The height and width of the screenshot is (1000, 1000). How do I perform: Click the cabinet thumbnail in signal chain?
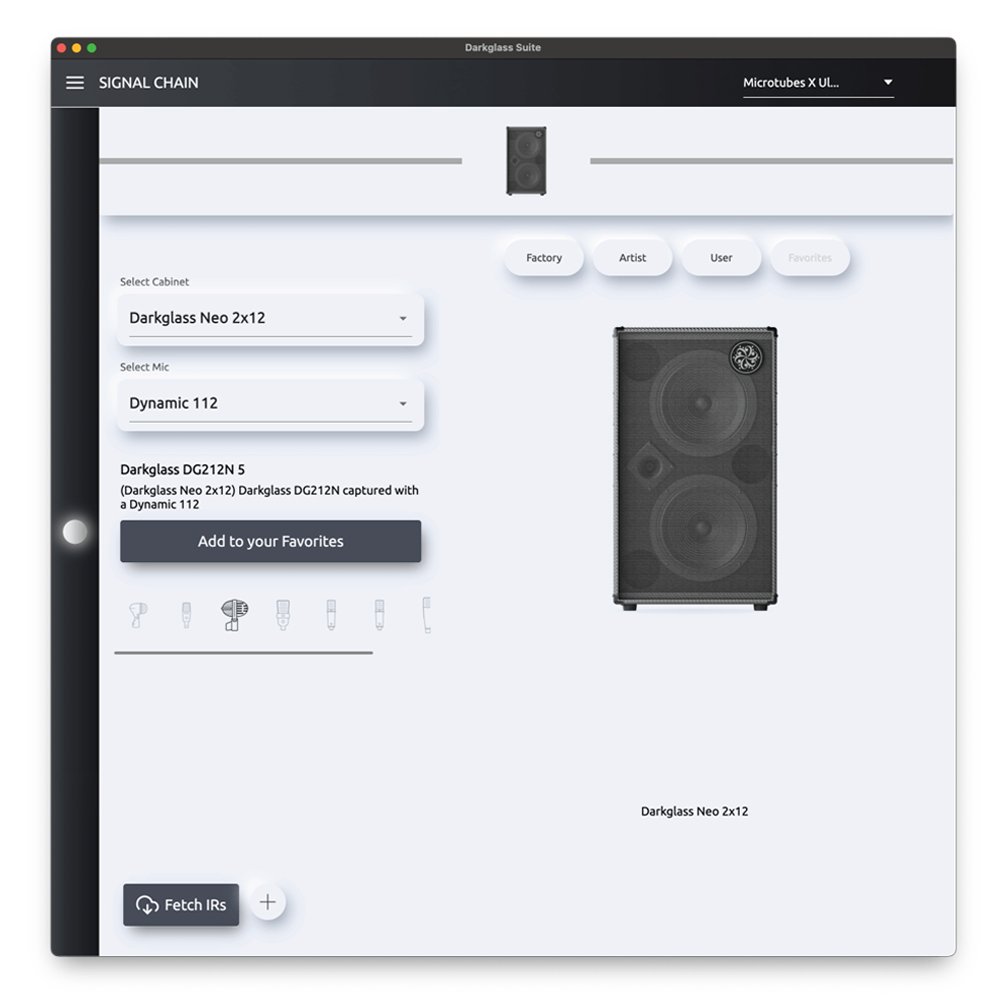click(526, 161)
